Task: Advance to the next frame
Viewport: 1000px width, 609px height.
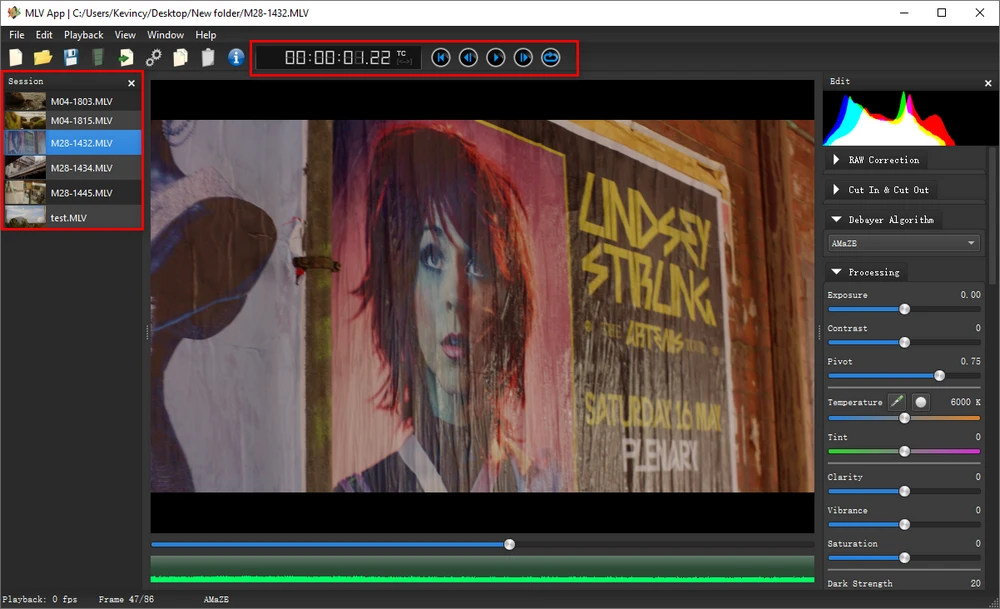Action: pos(523,57)
